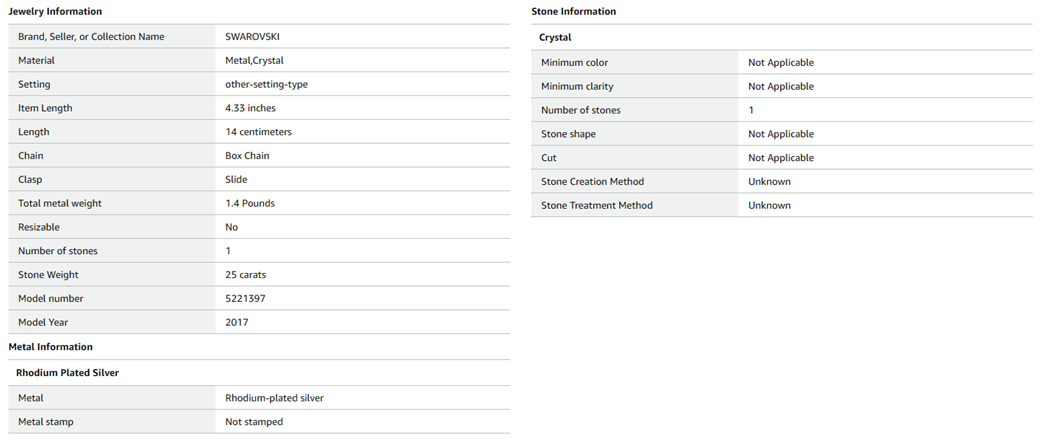Select the 14 centimeters length value
The width and height of the screenshot is (1044, 444).
tap(258, 132)
